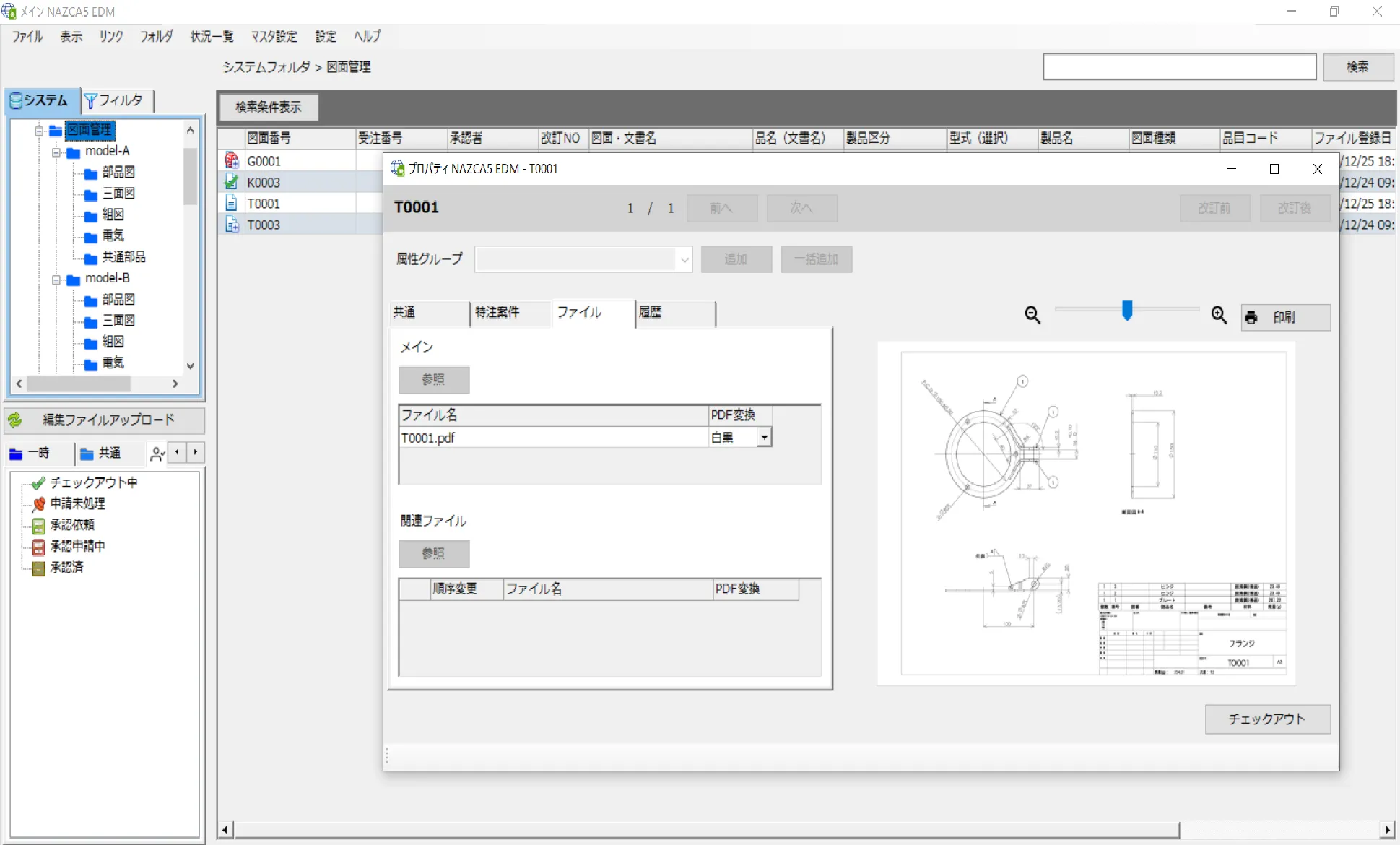Open the PDF変換 白黒 dropdown arrow
1400x845 pixels.
pos(764,437)
